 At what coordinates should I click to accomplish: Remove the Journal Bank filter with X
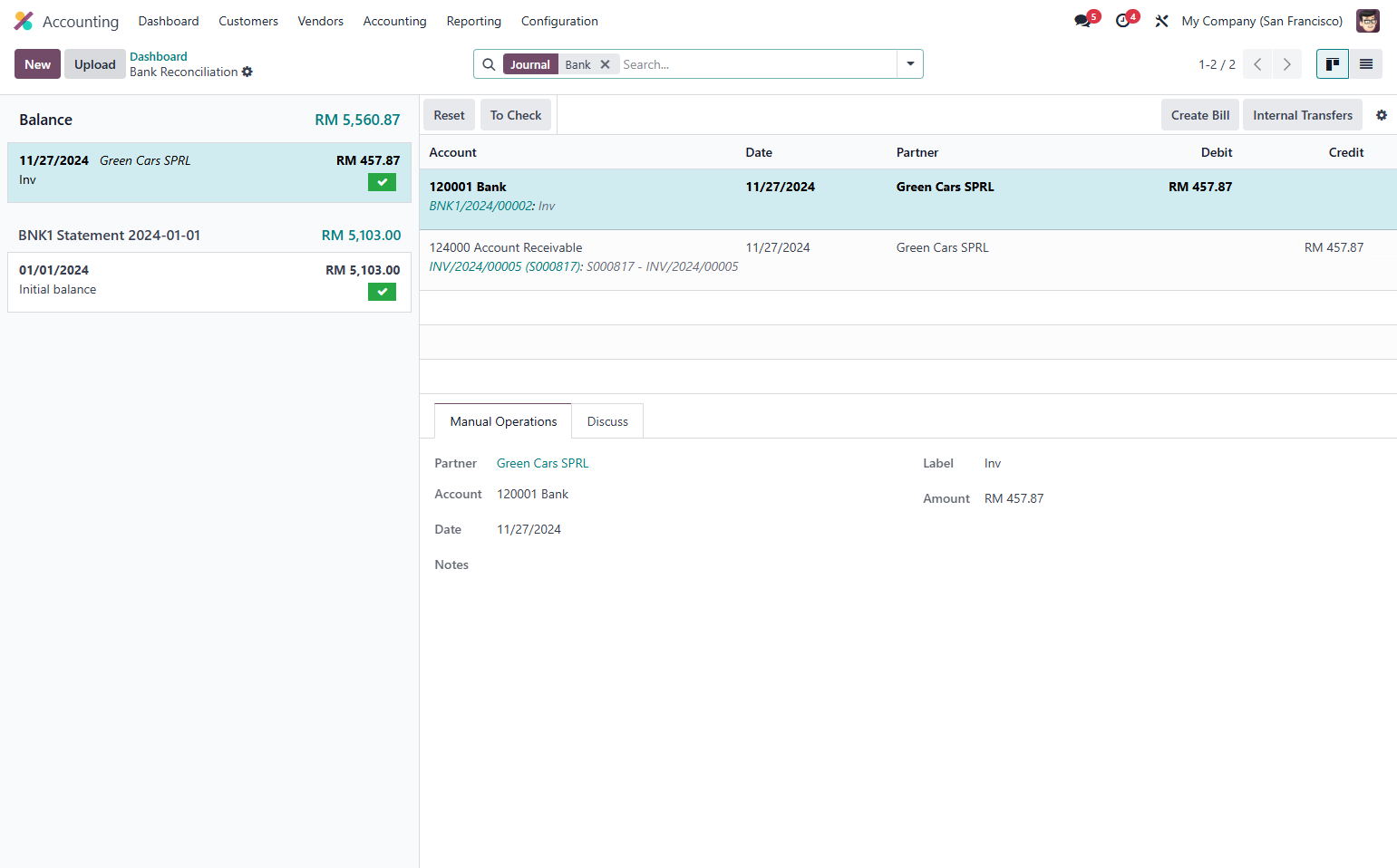click(605, 64)
